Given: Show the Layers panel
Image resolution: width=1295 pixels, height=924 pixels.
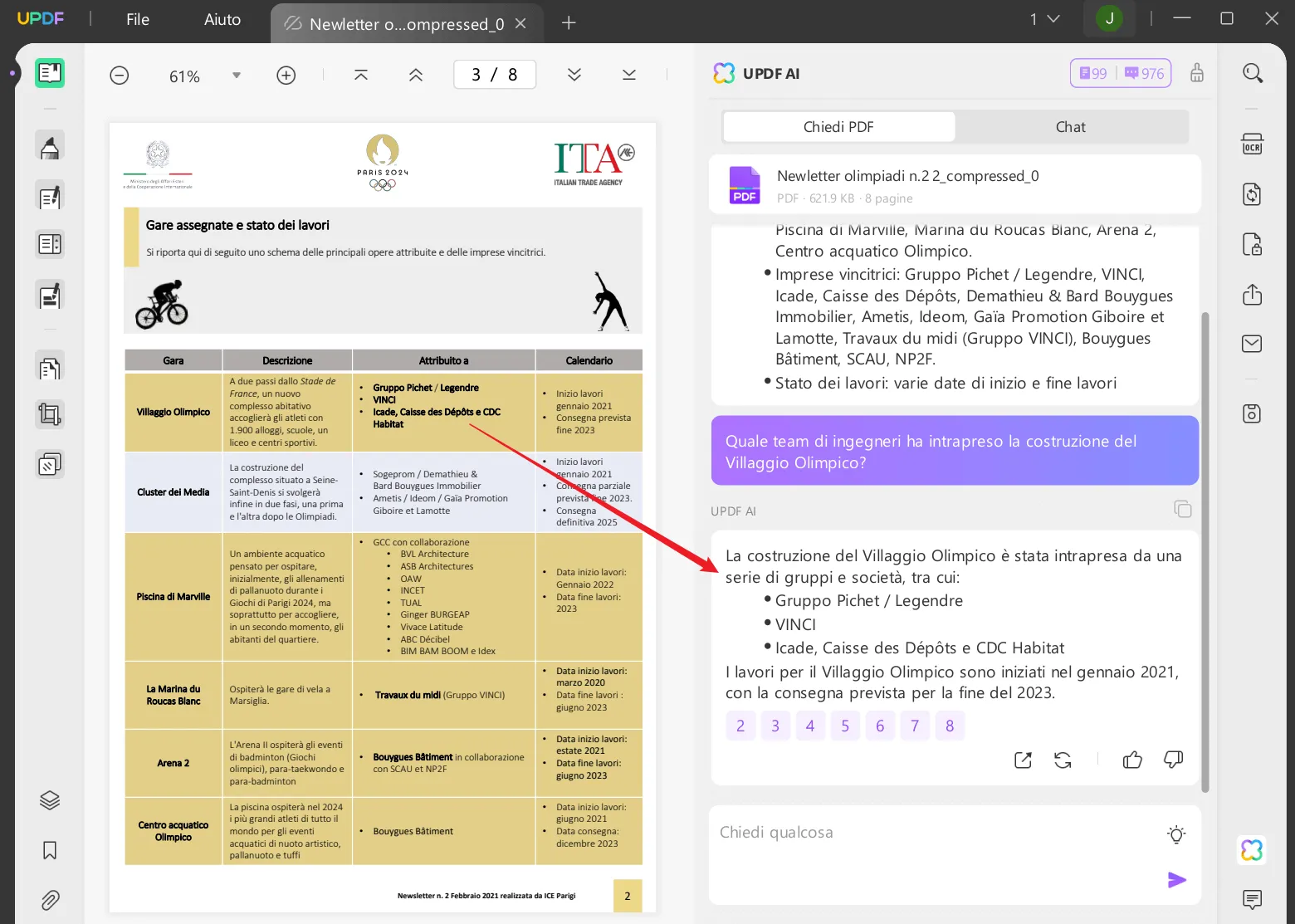Looking at the screenshot, I should point(50,800).
